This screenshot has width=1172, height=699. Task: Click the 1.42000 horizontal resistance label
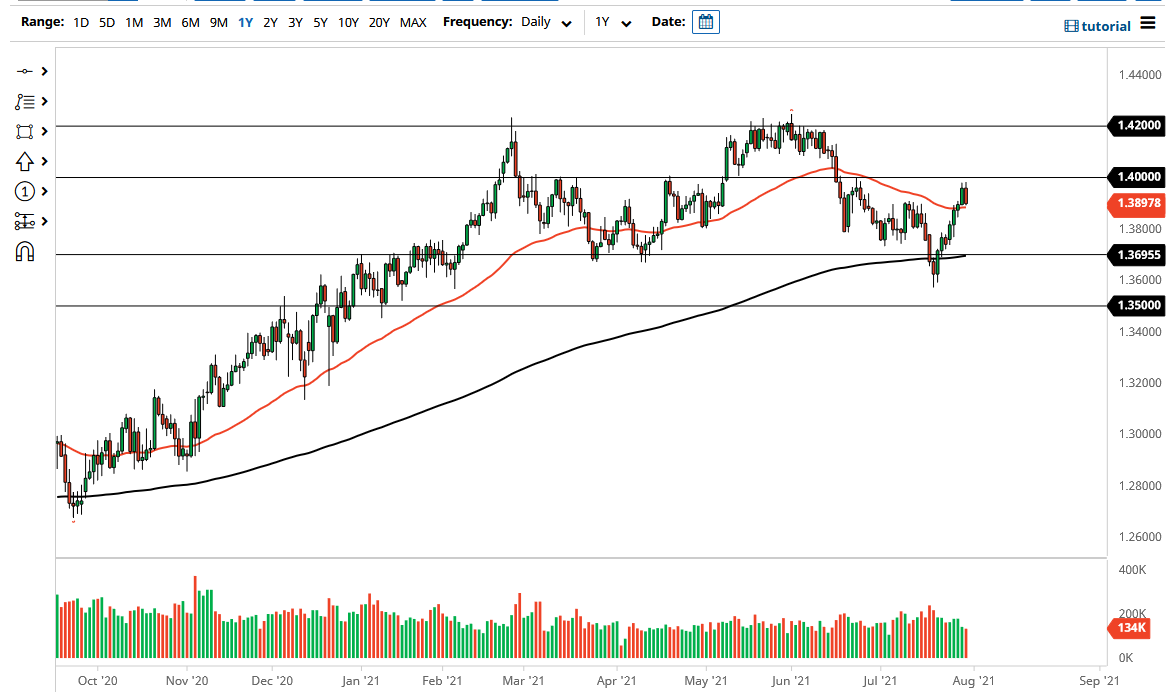point(1137,126)
